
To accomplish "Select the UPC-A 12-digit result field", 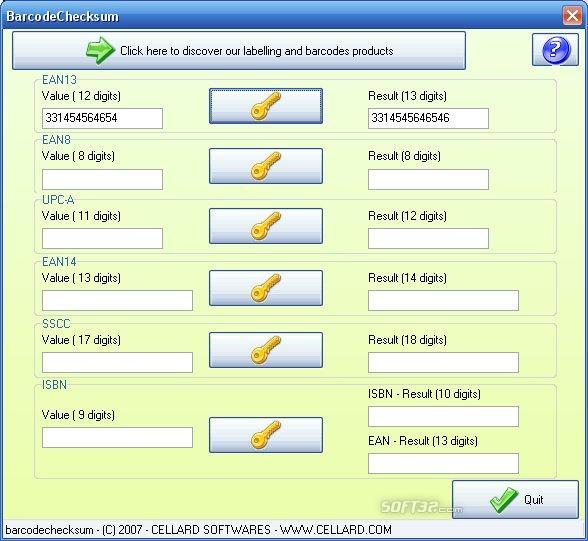I will pyautogui.click(x=428, y=238).
